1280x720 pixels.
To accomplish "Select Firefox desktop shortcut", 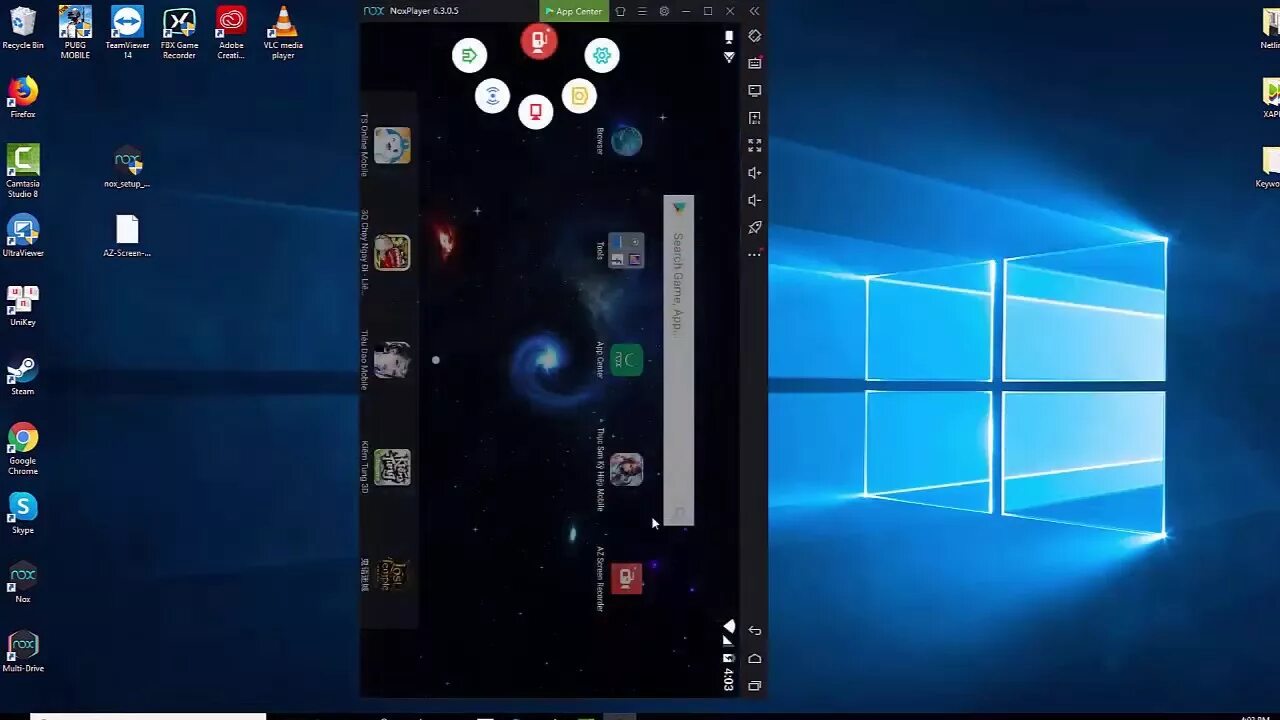I will (x=23, y=97).
